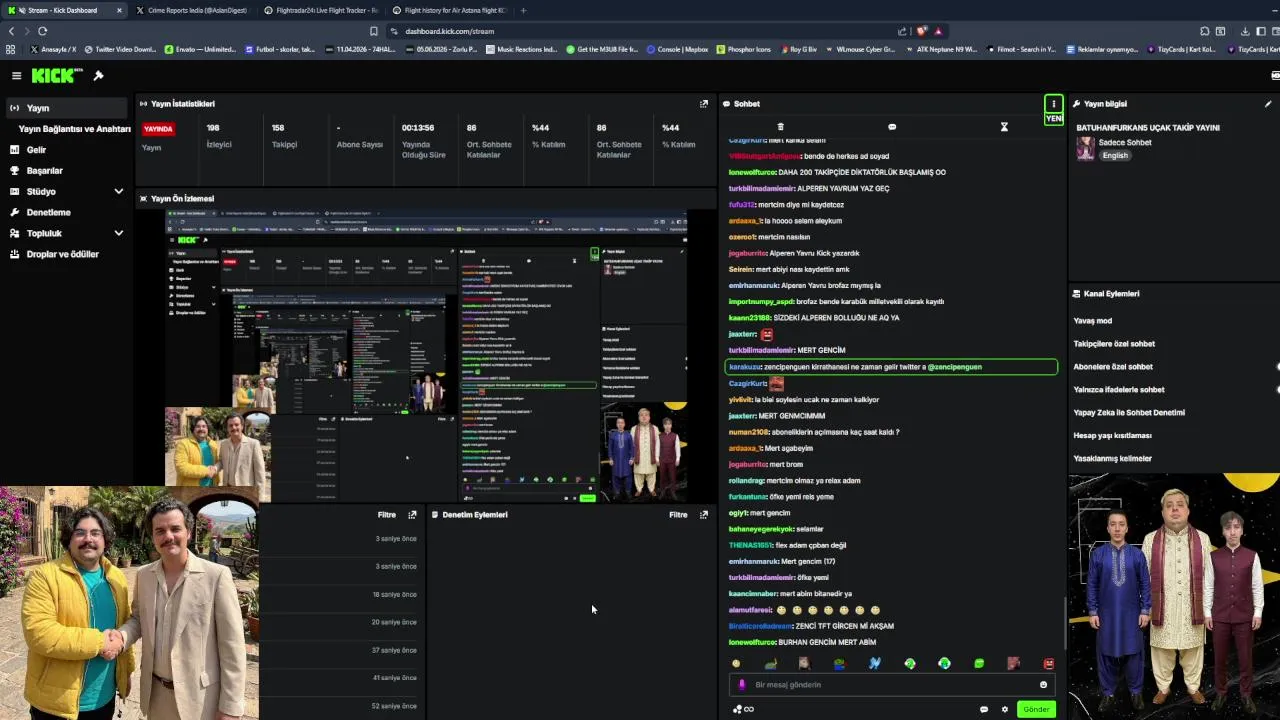Click the English language tag

(1115, 155)
